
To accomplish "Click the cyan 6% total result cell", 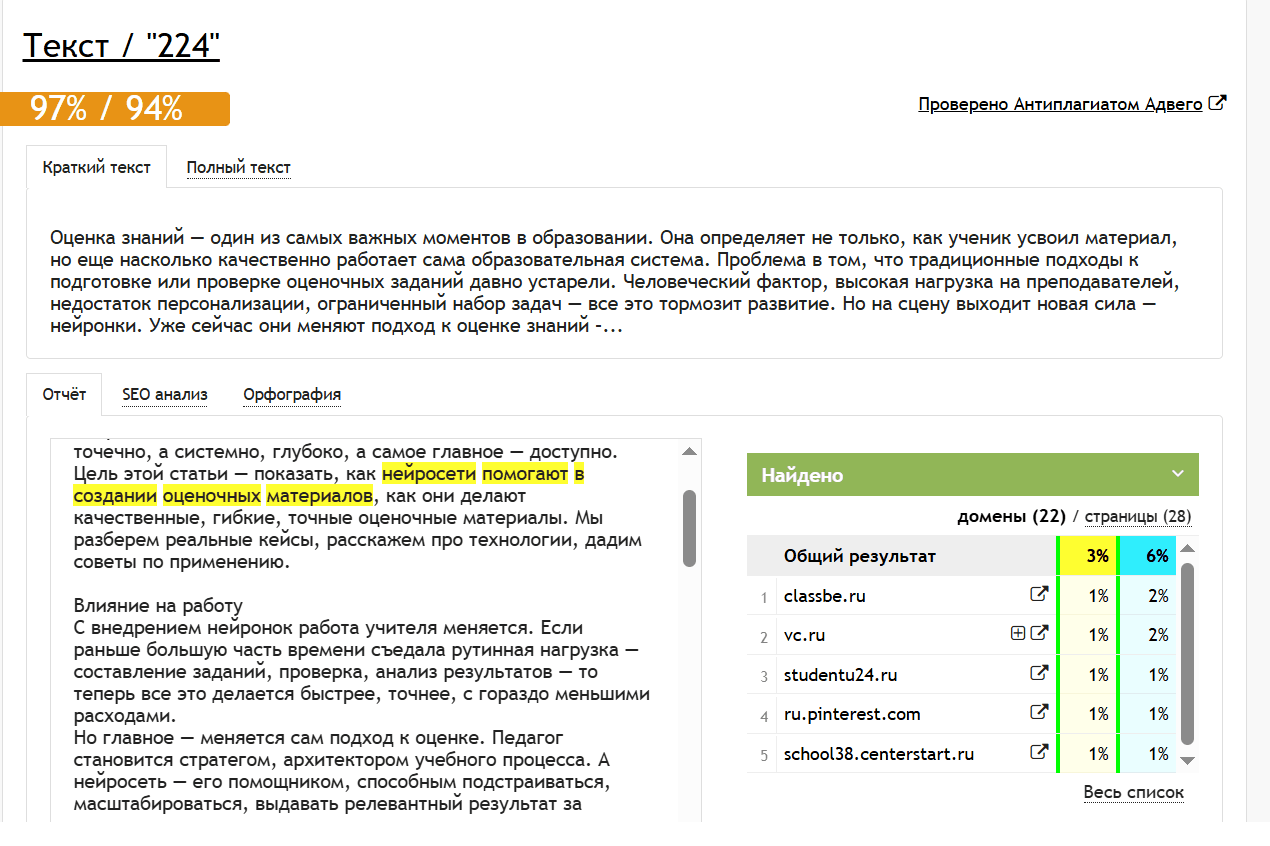I will [x=1148, y=556].
